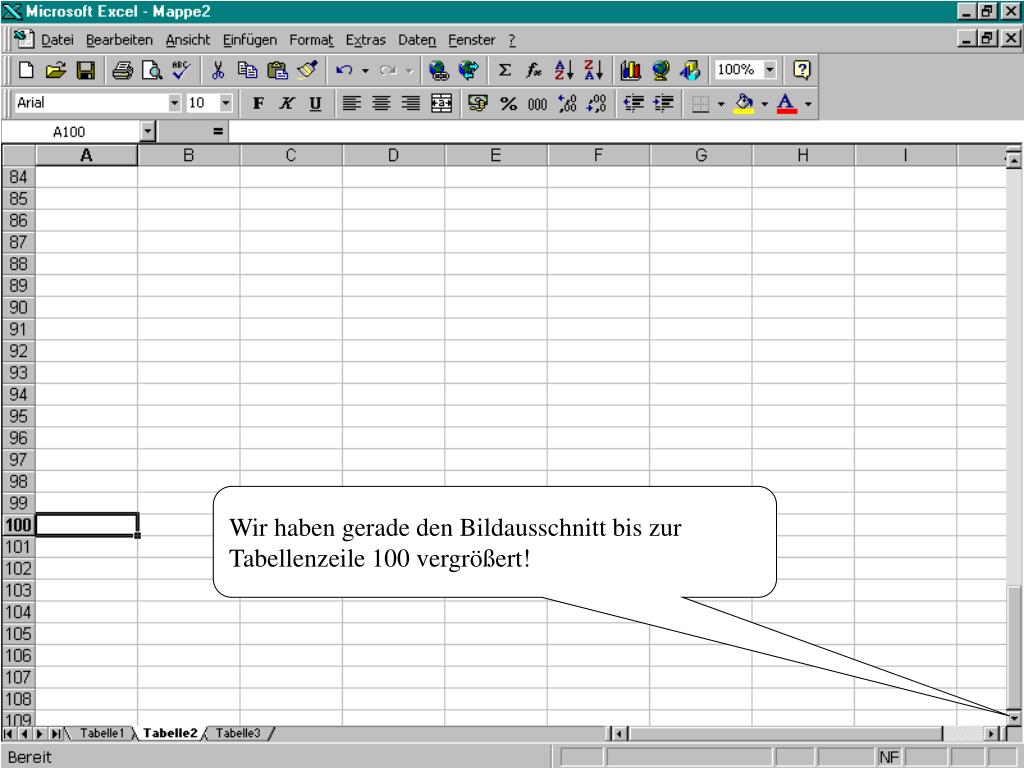Expand the undo history arrow
Viewport: 1024px width, 768px height.
pos(365,70)
